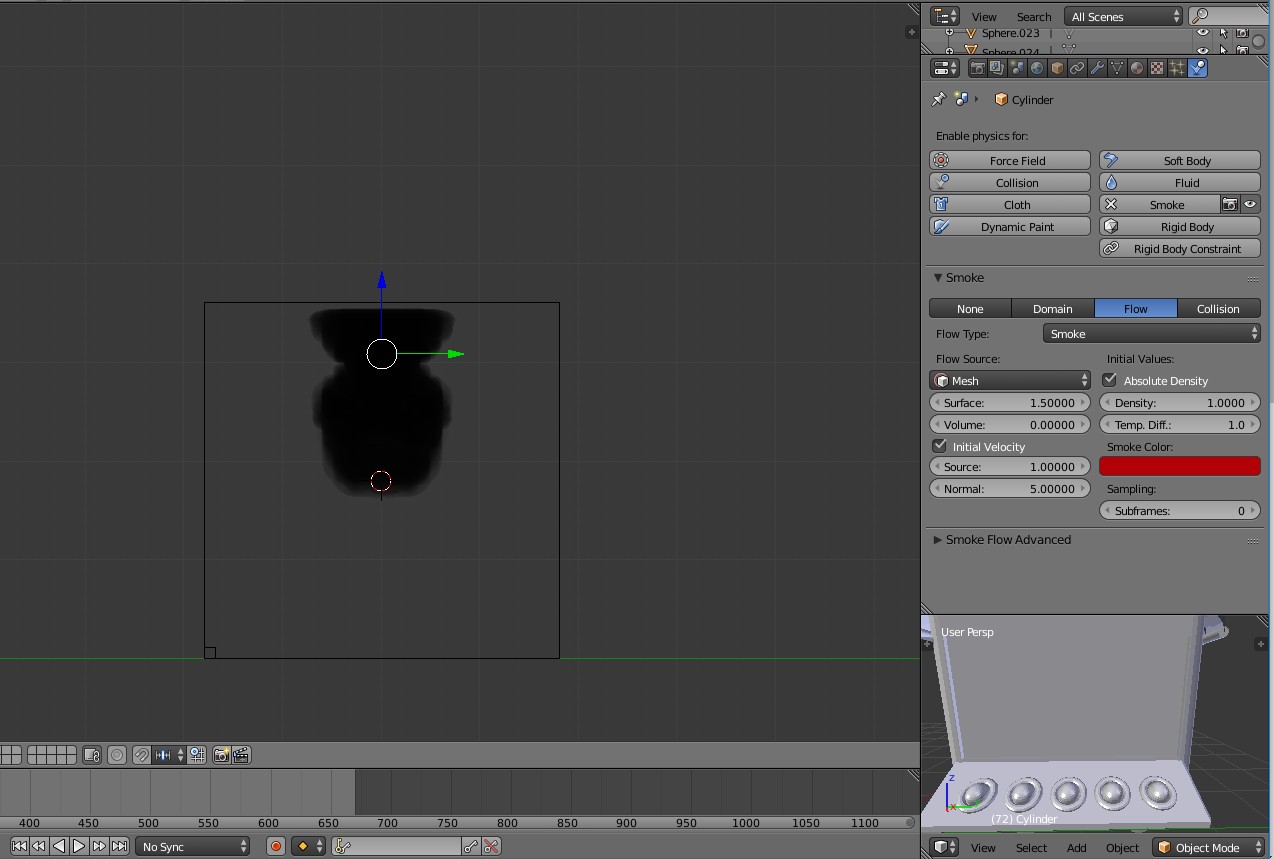Enable Fluid physics

pyautogui.click(x=1180, y=182)
